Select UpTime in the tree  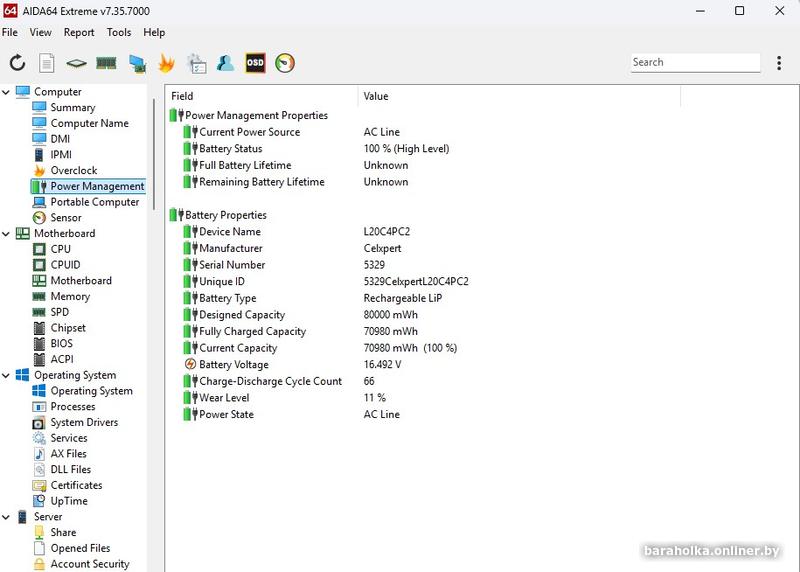point(60,501)
